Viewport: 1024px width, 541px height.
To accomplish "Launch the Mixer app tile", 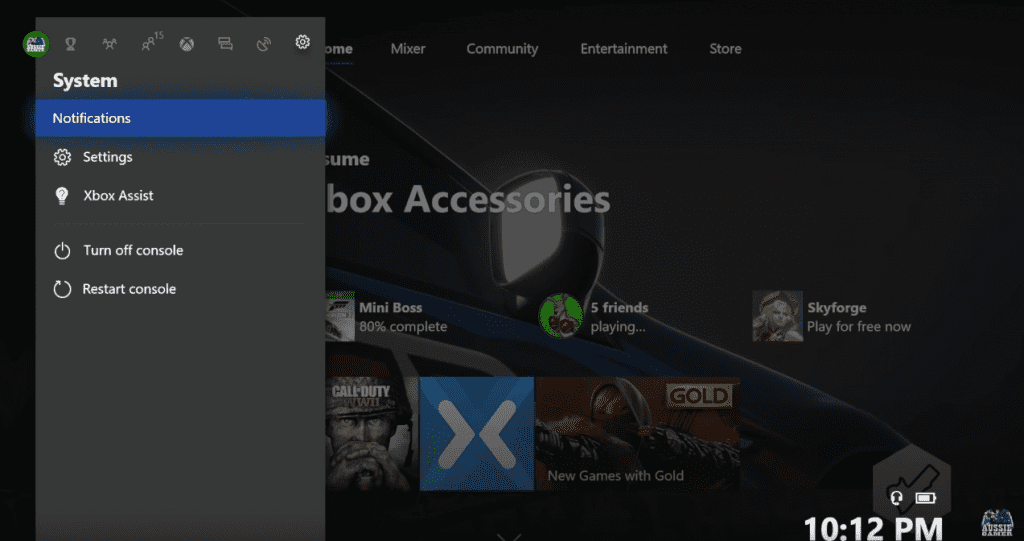I will point(477,434).
